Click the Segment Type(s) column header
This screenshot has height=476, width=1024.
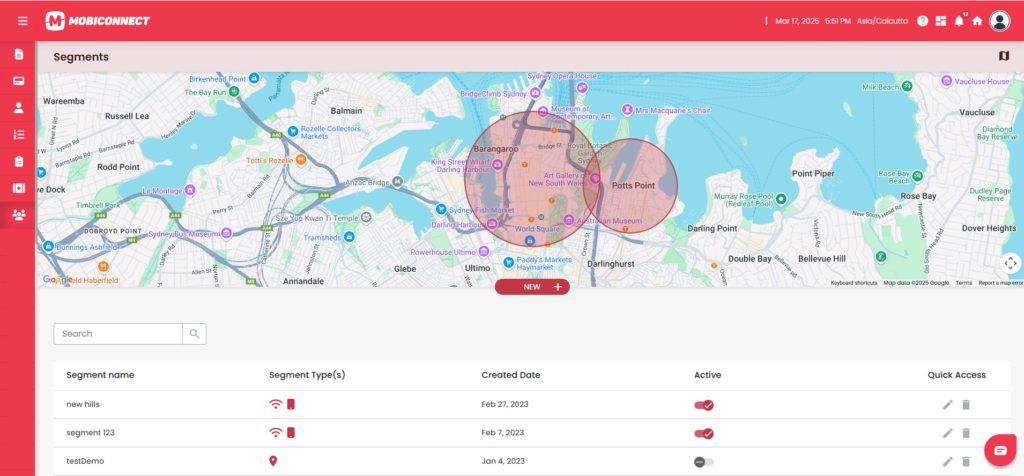tap(307, 375)
